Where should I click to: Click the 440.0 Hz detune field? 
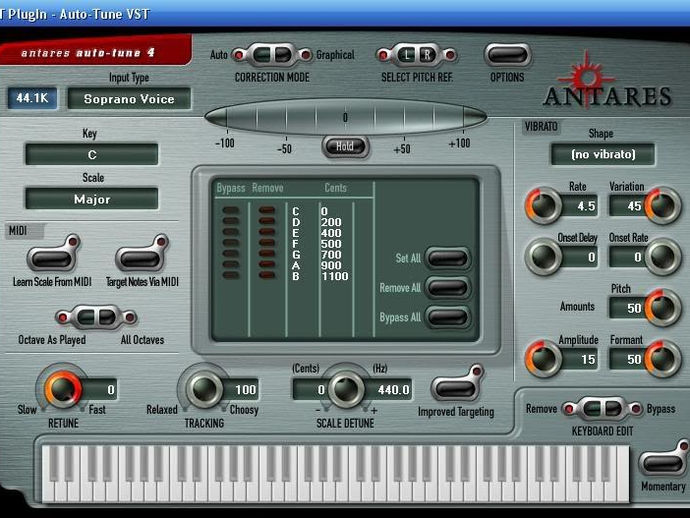(388, 389)
